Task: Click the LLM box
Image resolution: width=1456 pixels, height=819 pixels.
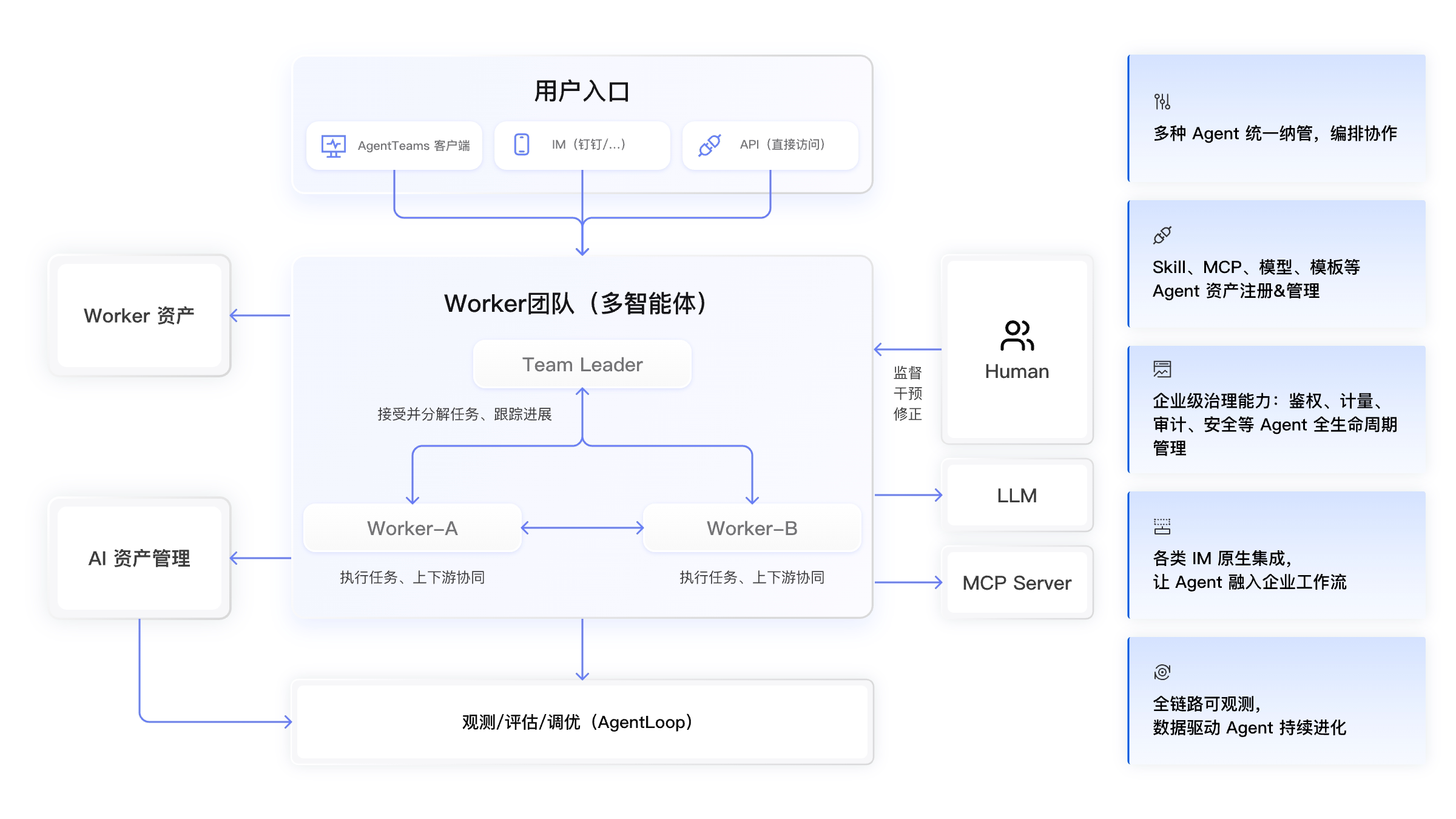Action: pyautogui.click(x=1017, y=495)
